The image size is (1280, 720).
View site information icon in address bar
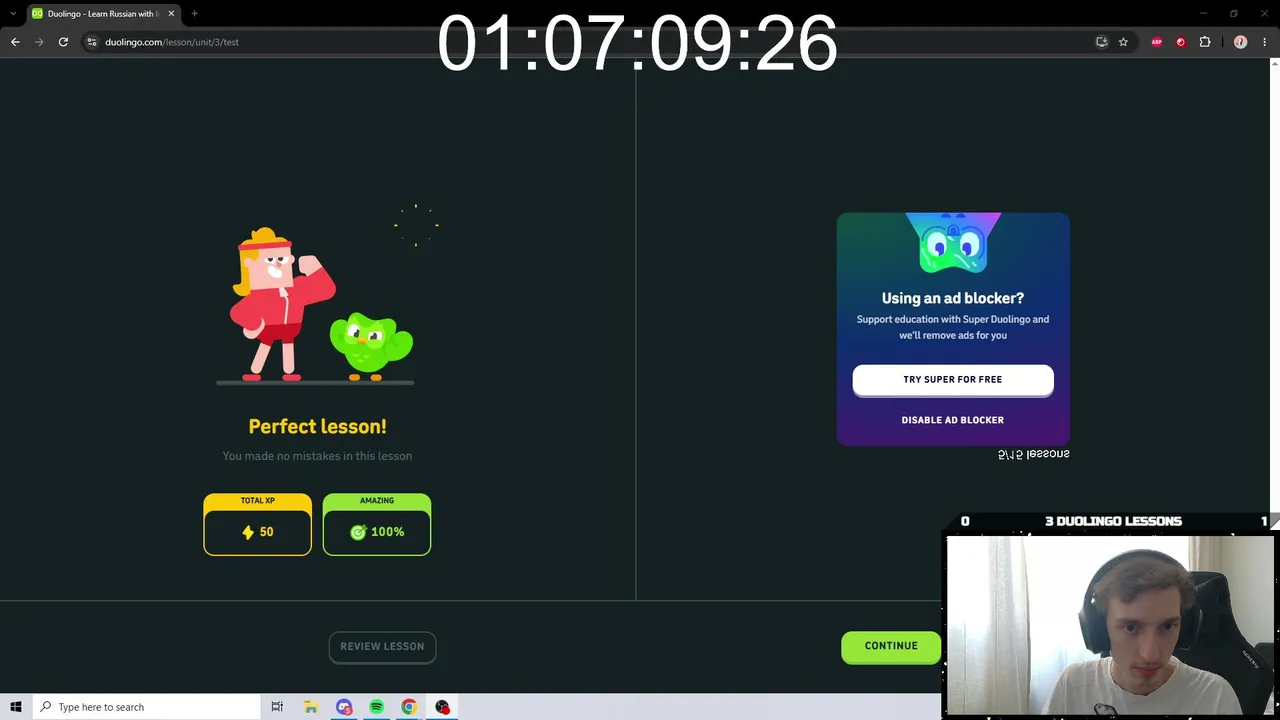click(x=91, y=42)
